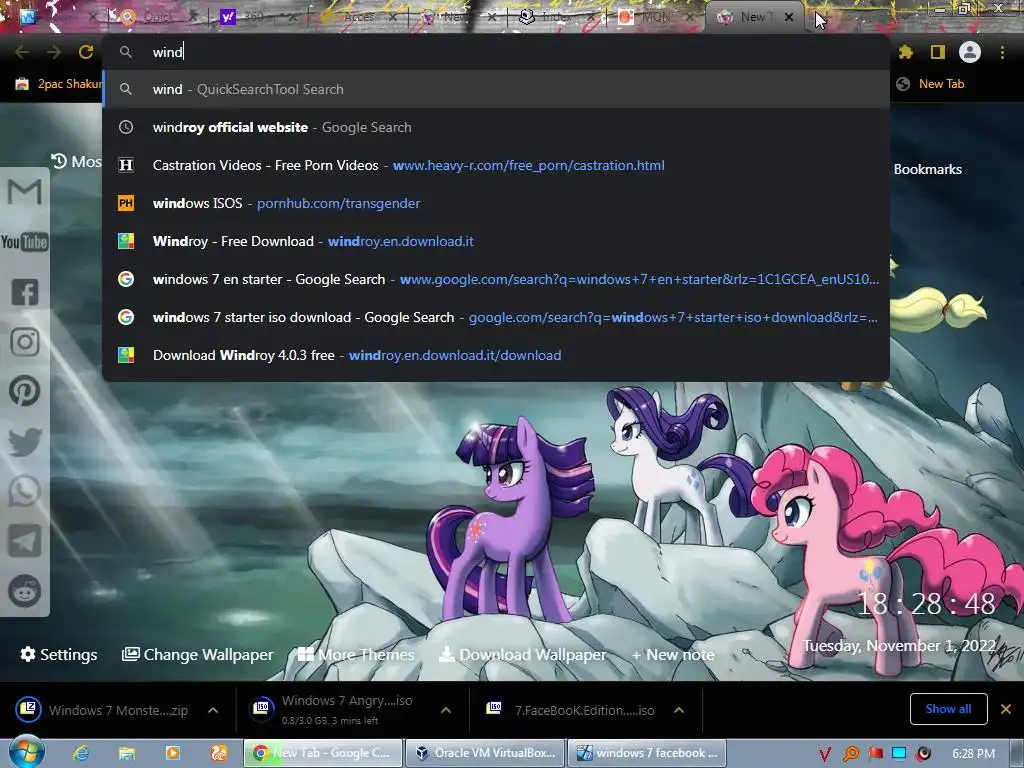
Task: Open the Most visited history panel
Action: tap(76, 161)
